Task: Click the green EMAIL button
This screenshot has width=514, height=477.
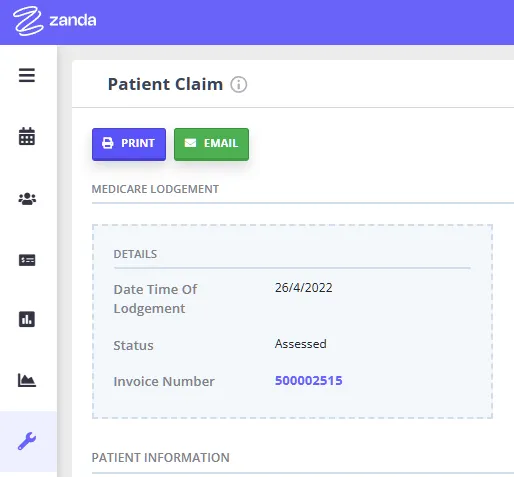Action: coord(211,144)
